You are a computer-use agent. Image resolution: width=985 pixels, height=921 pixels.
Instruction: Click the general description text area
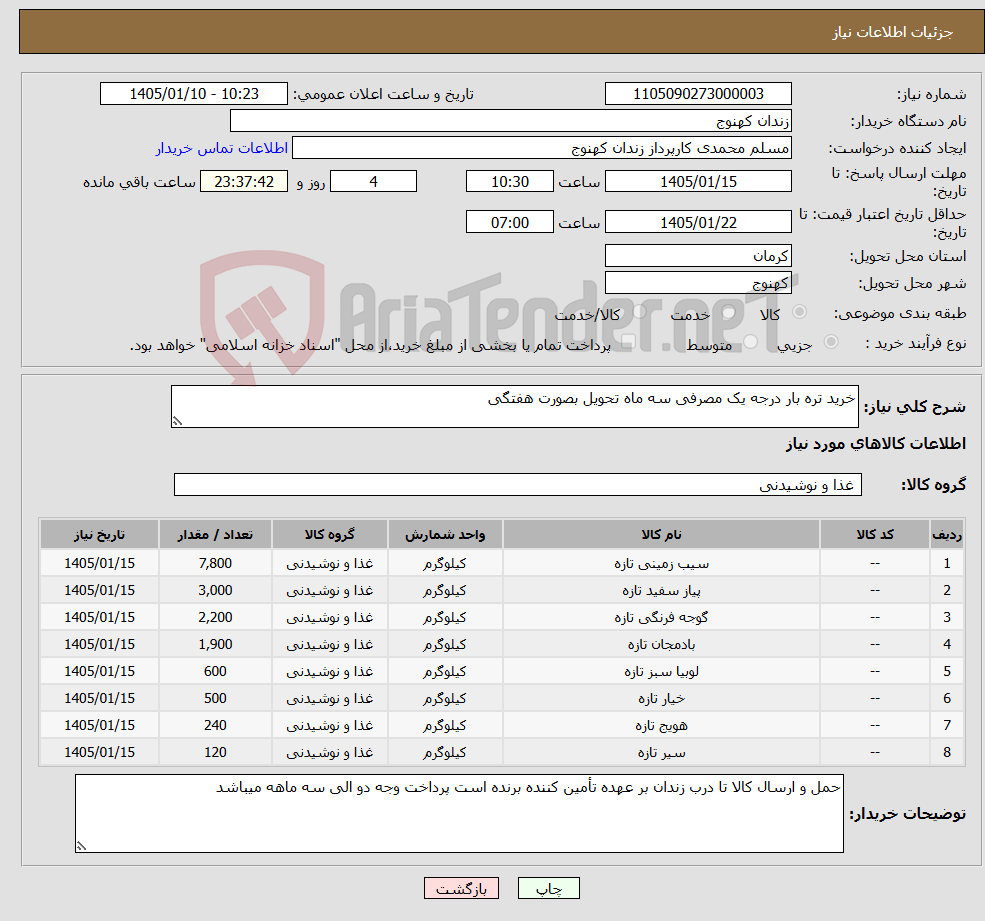514,406
